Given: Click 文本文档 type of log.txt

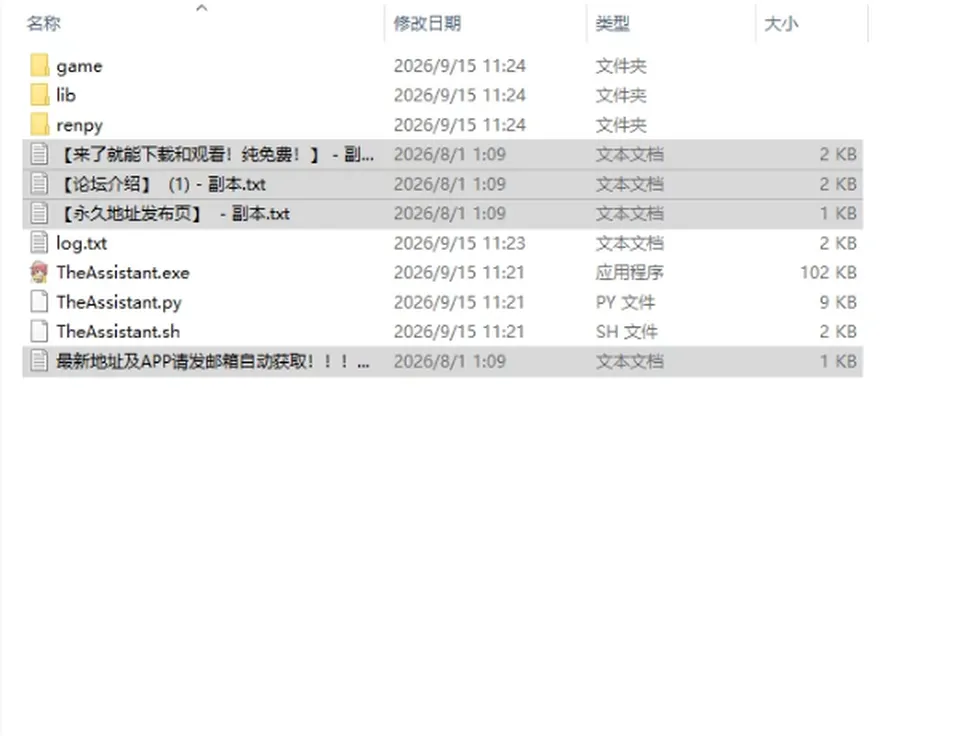Looking at the screenshot, I should pyautogui.click(x=629, y=243).
